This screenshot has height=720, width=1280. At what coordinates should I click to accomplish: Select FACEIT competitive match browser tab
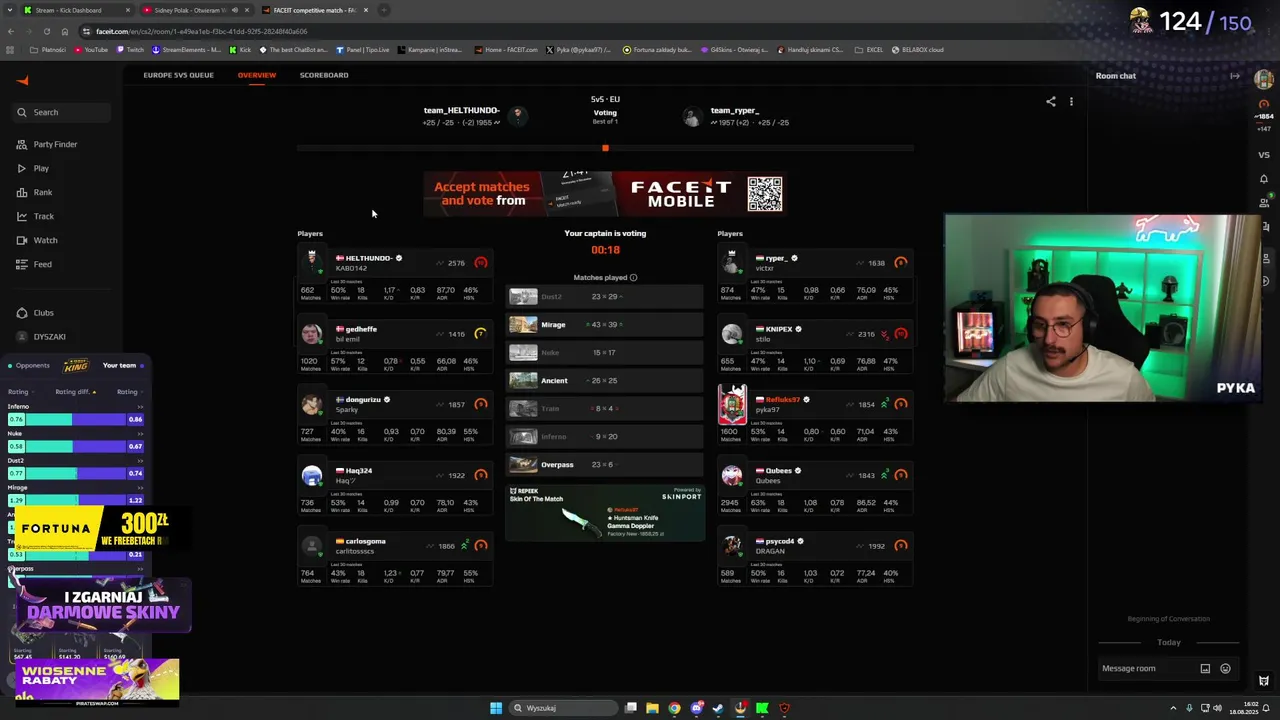click(x=314, y=10)
